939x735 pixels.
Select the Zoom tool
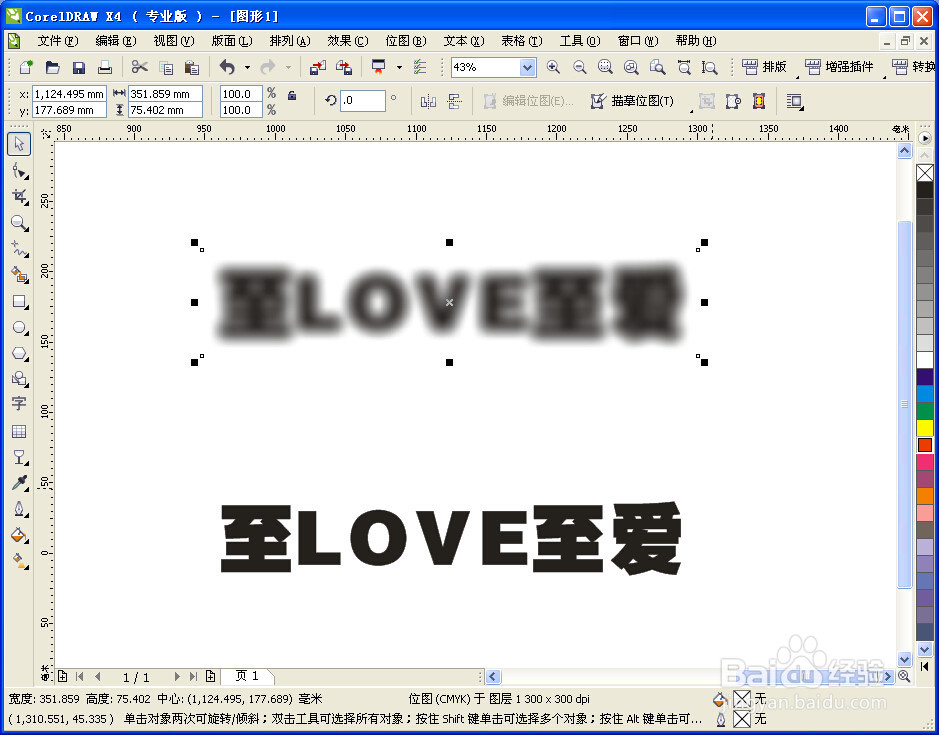tap(20, 223)
